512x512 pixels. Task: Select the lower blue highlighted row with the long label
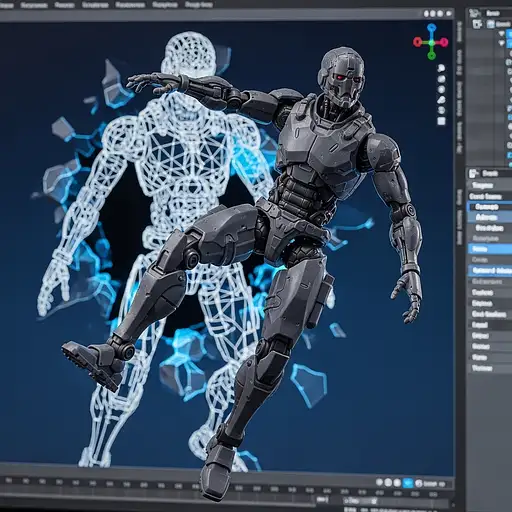coord(490,270)
